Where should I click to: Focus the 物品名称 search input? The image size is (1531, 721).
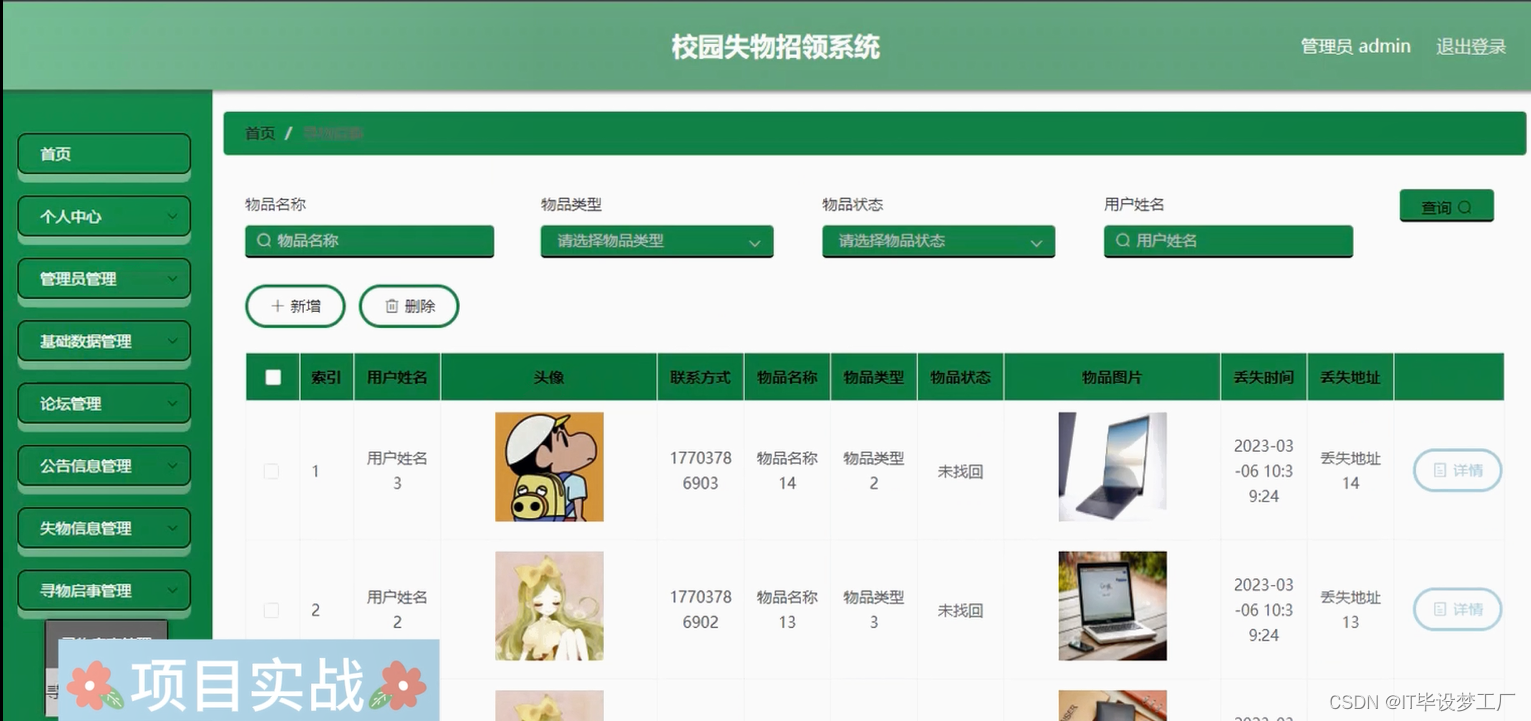tap(369, 241)
